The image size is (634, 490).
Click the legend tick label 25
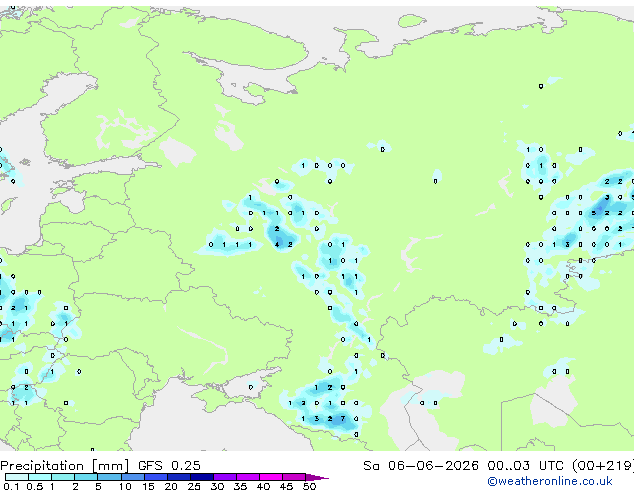click(194, 486)
